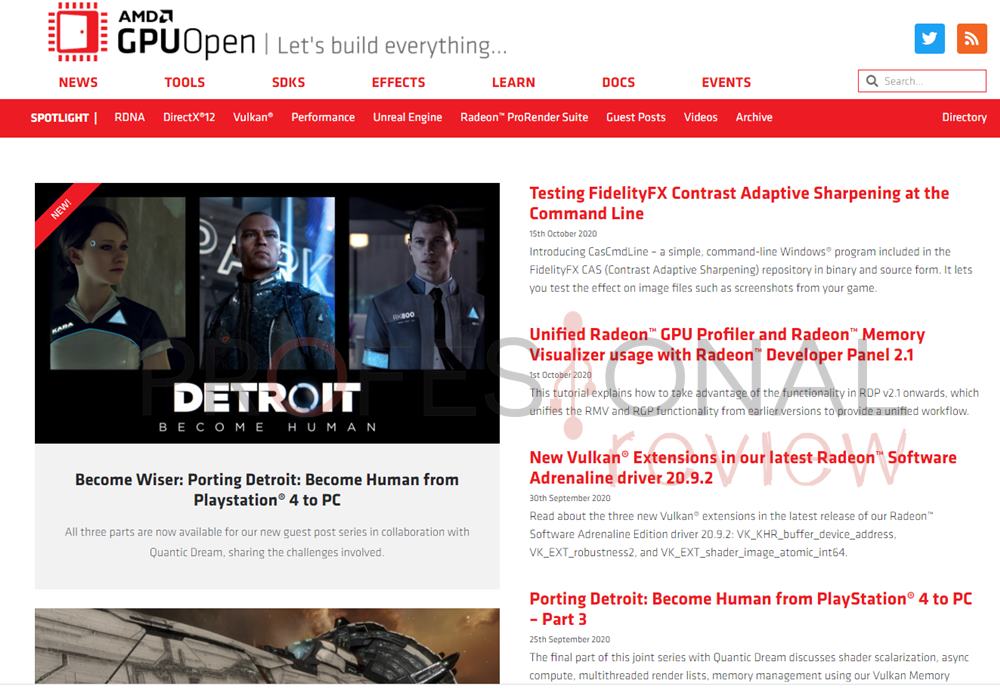Open the DOCS menu
Viewport: 1000px width, 689px height.
pyautogui.click(x=618, y=82)
